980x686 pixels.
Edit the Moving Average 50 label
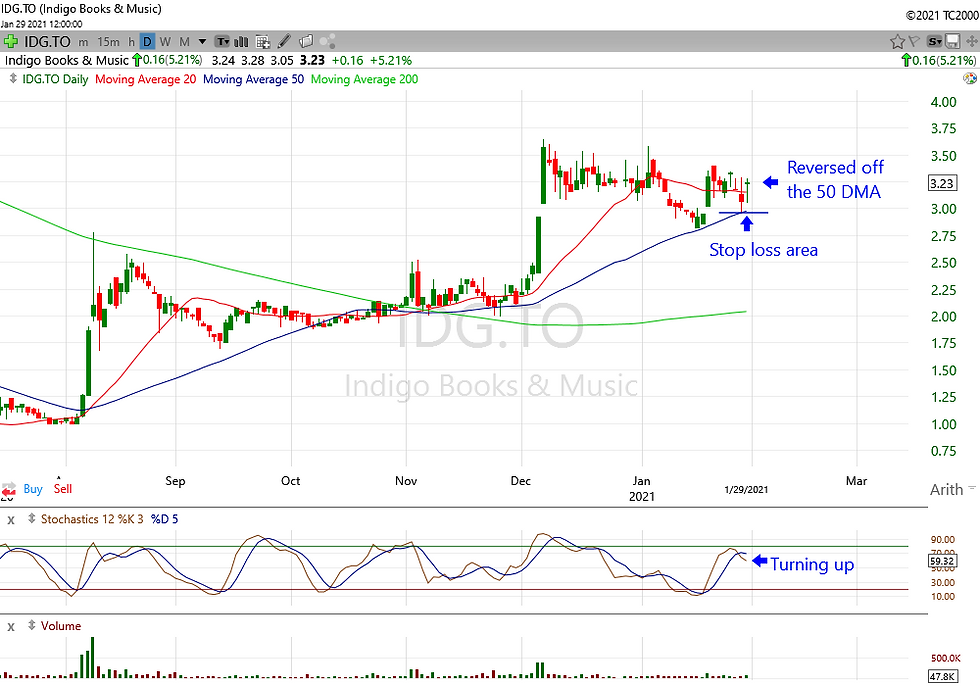253,79
